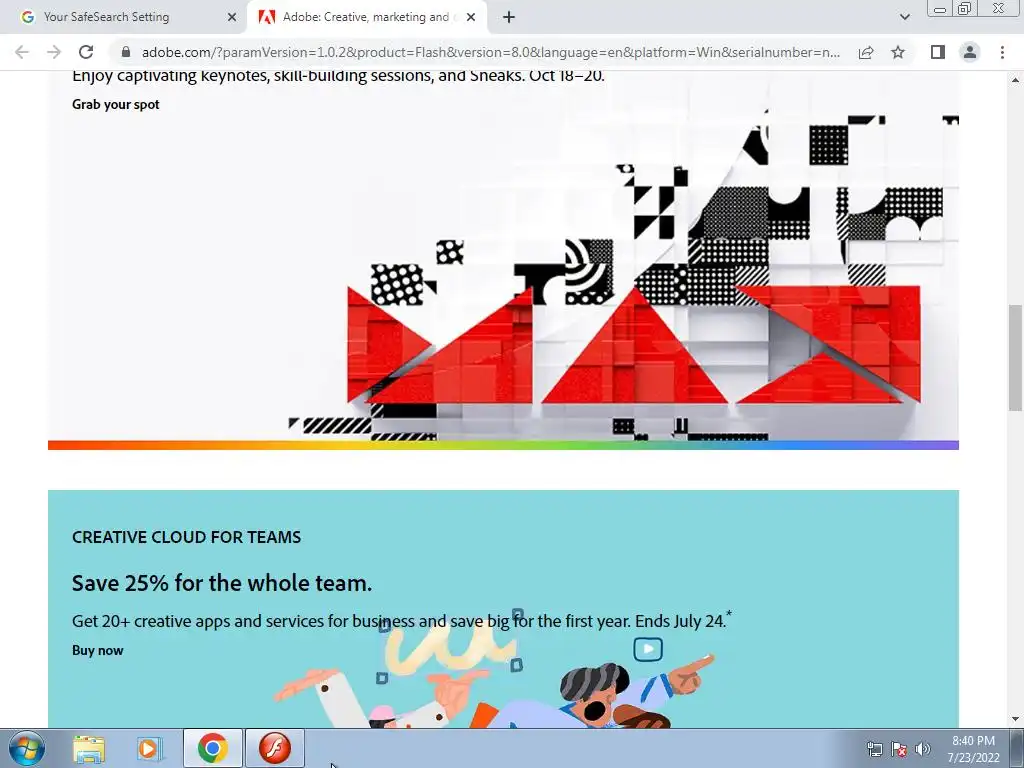
Task: Open the Chrome side panel
Action: (938, 52)
